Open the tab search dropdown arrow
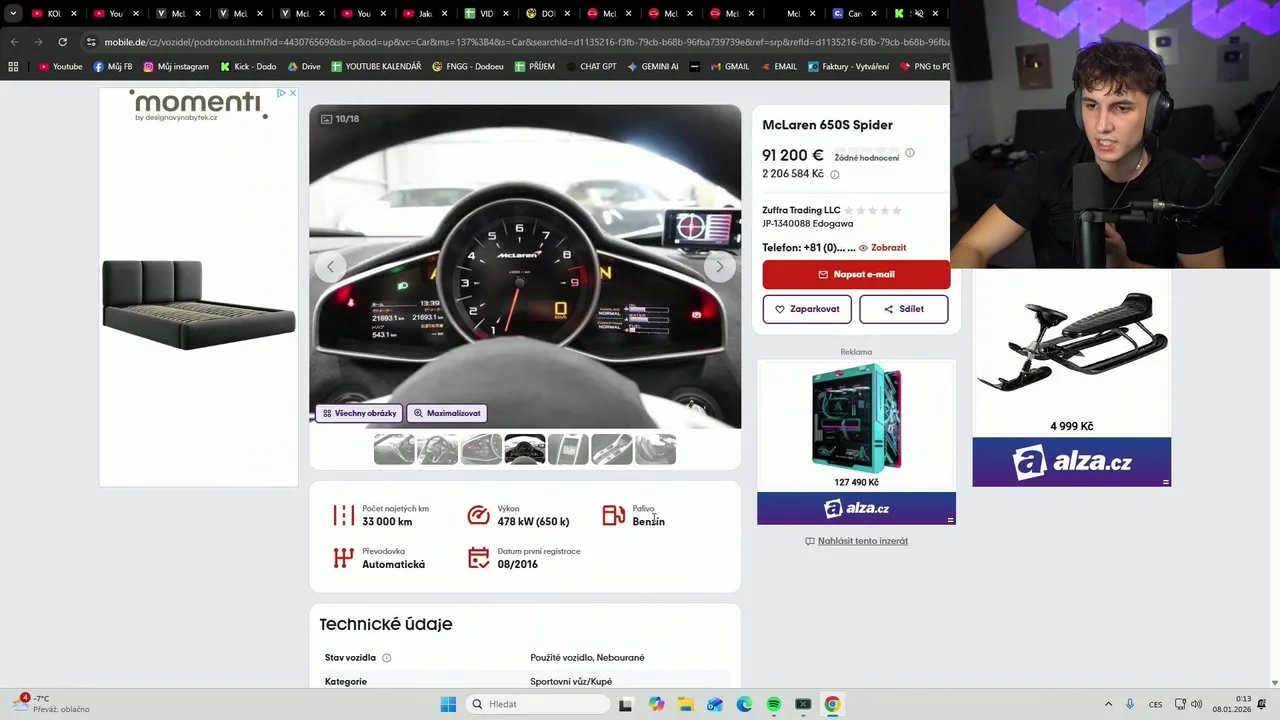This screenshot has height=720, width=1280. click(x=13, y=14)
